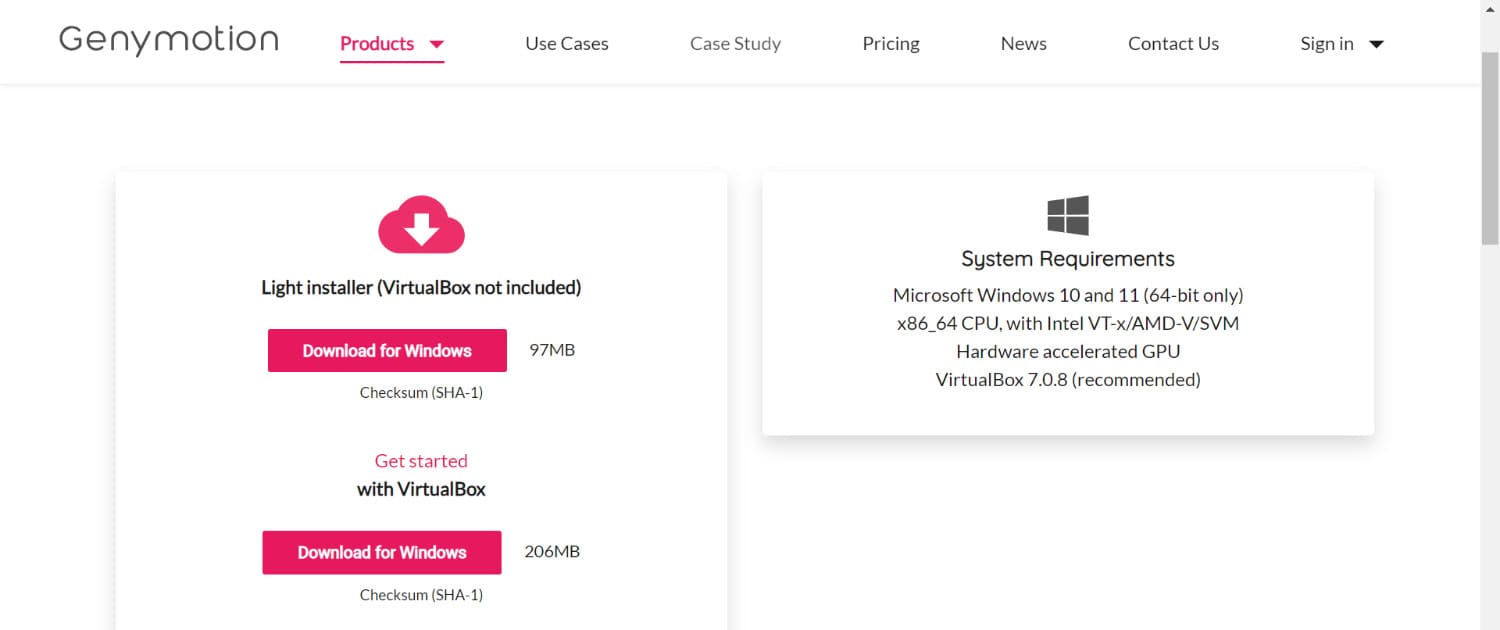
Task: Open the Use Cases page
Action: tap(567, 44)
